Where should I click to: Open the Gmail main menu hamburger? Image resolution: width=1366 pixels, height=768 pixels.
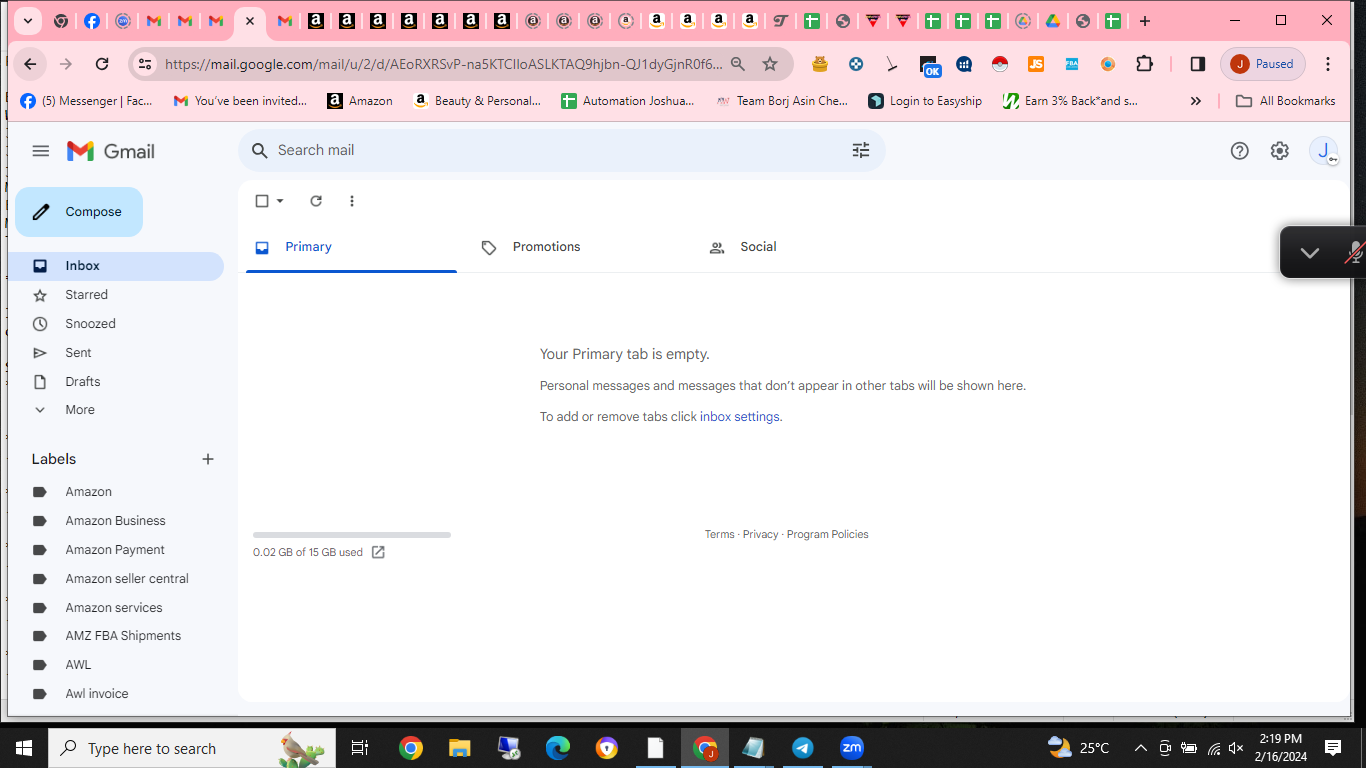pos(40,151)
